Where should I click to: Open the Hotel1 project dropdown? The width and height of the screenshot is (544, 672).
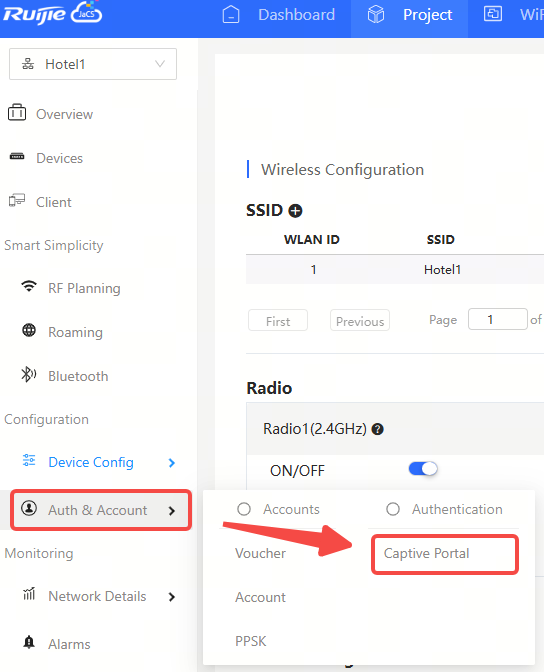93,64
